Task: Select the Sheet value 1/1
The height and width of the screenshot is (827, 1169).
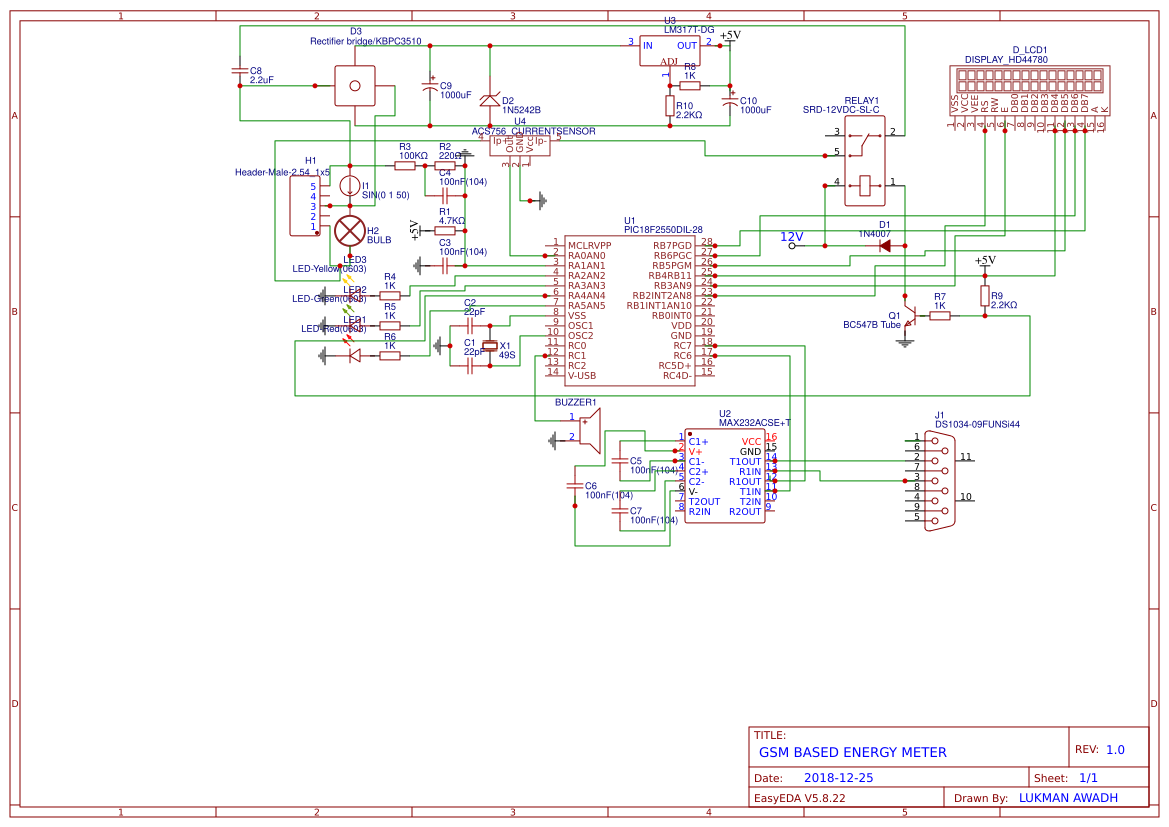Action: (x=1088, y=778)
